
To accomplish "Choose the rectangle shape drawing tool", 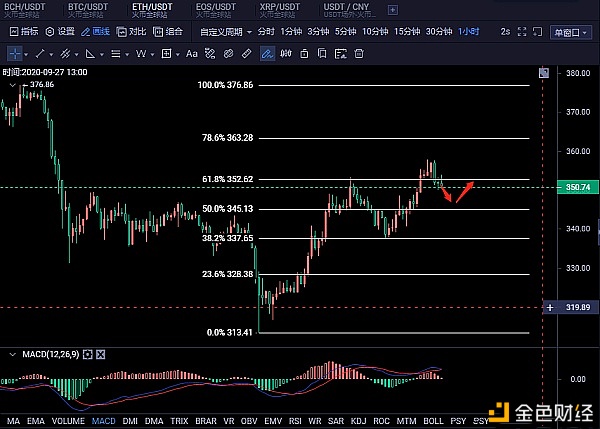I will [x=166, y=54].
